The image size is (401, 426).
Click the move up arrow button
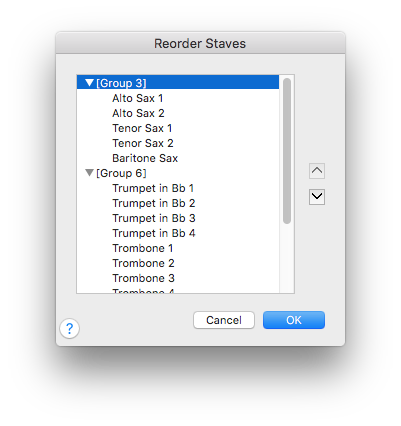(x=317, y=171)
